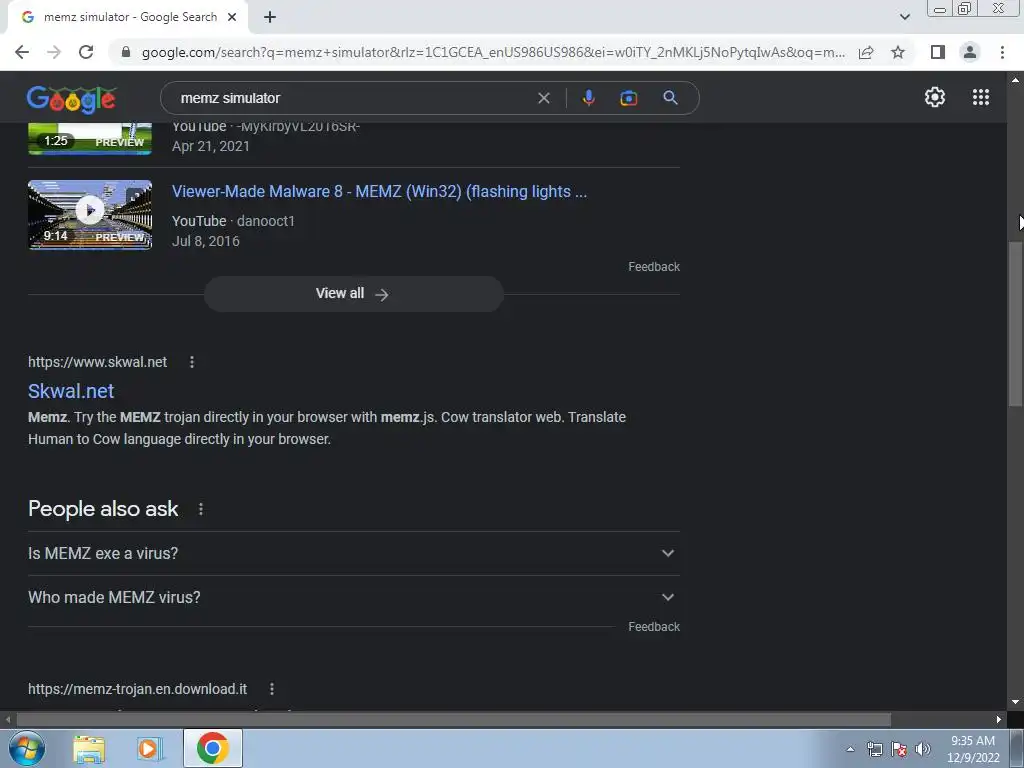The width and height of the screenshot is (1024, 768).
Task: View site security lock info
Action: (126, 52)
